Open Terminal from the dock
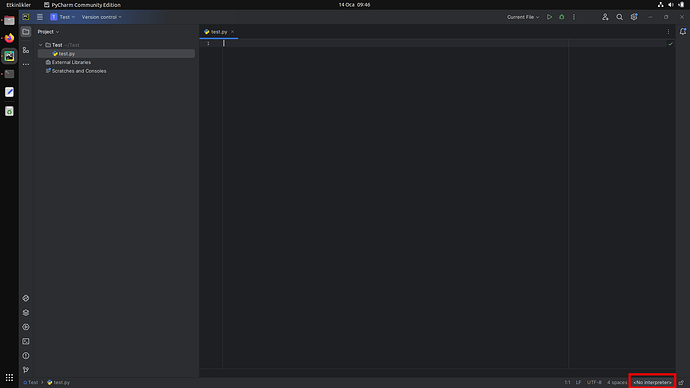 pyautogui.click(x=9, y=74)
